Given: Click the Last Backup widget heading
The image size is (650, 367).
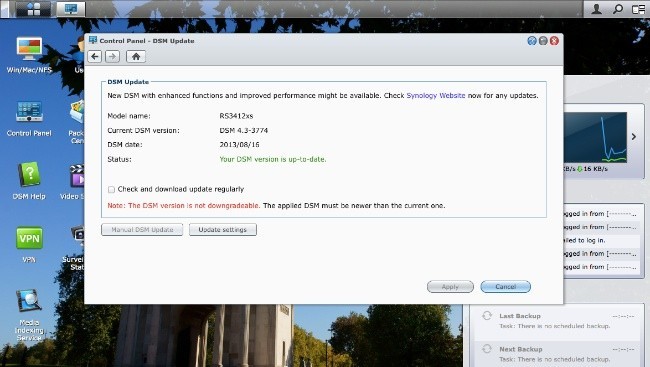Looking at the screenshot, I should click(x=520, y=316).
